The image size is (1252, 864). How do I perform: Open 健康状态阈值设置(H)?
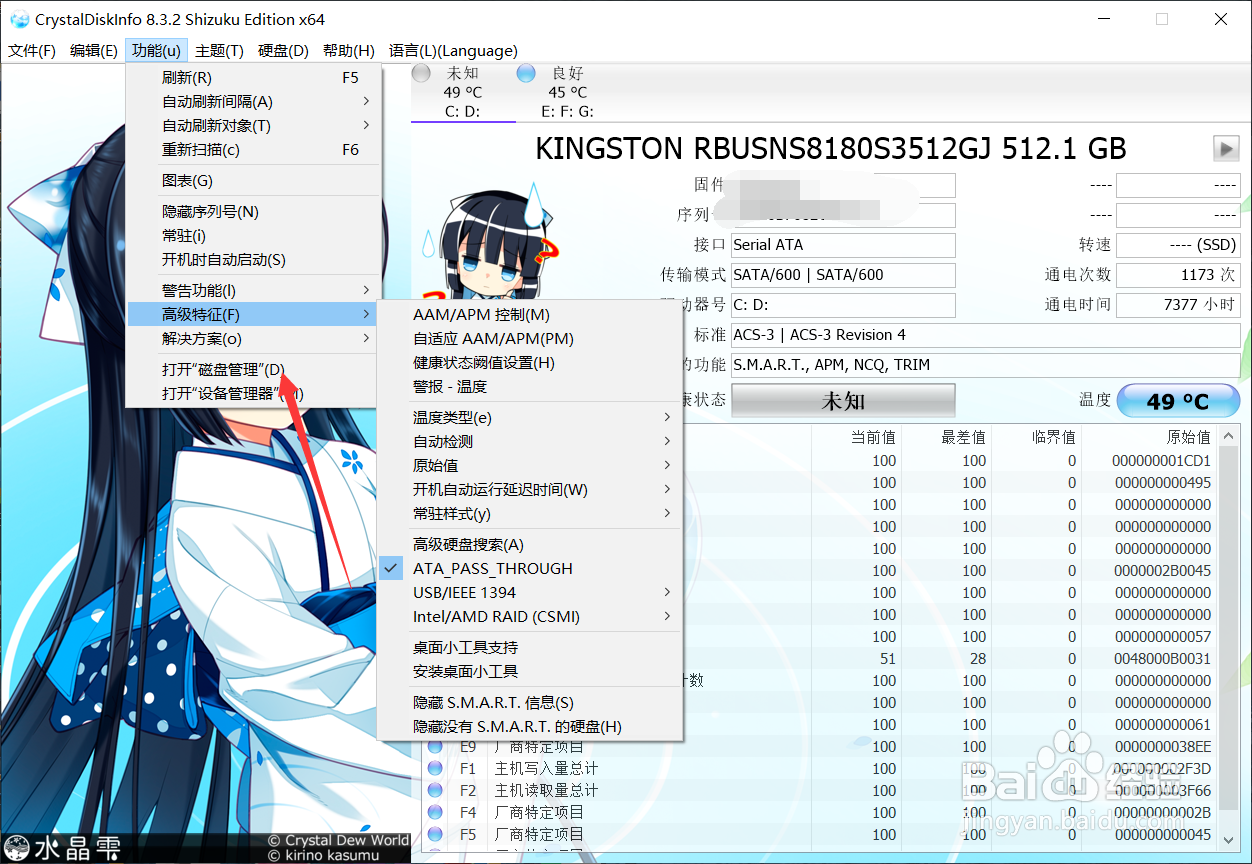tap(529, 363)
